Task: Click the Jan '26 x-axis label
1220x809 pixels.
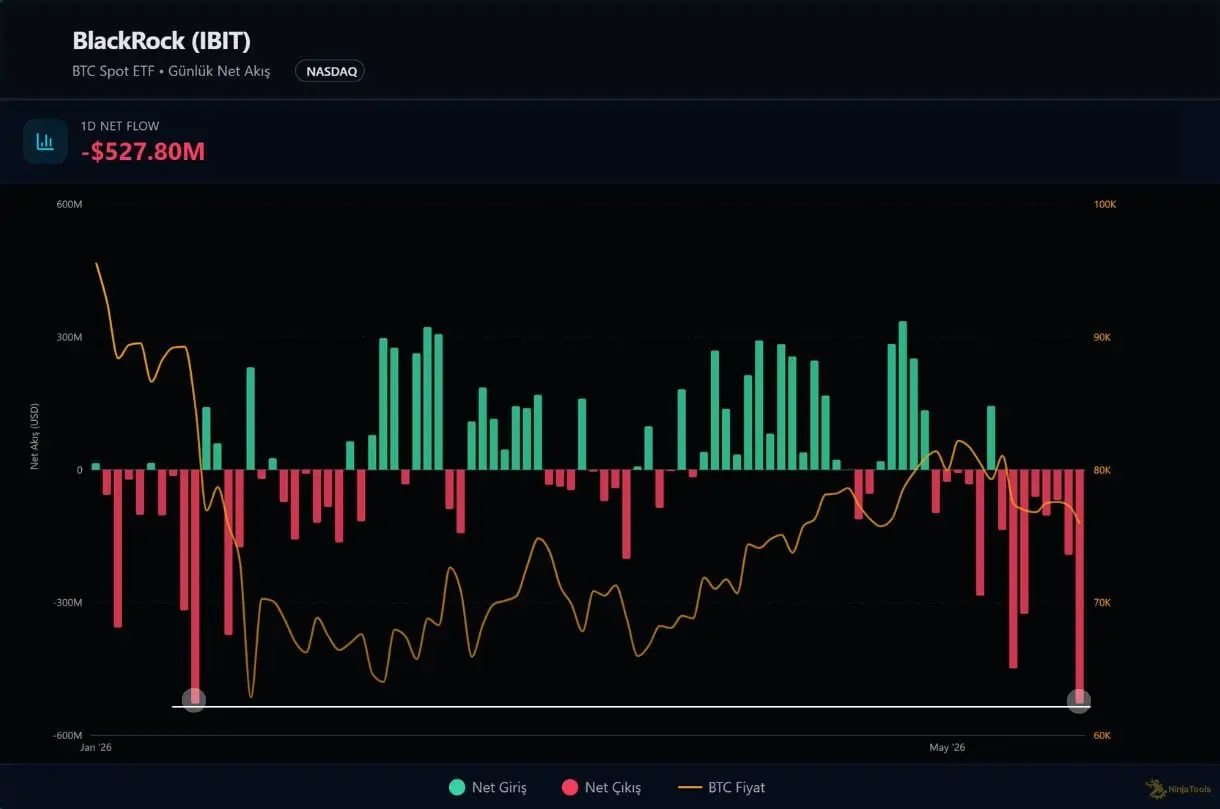Action: 96,747
